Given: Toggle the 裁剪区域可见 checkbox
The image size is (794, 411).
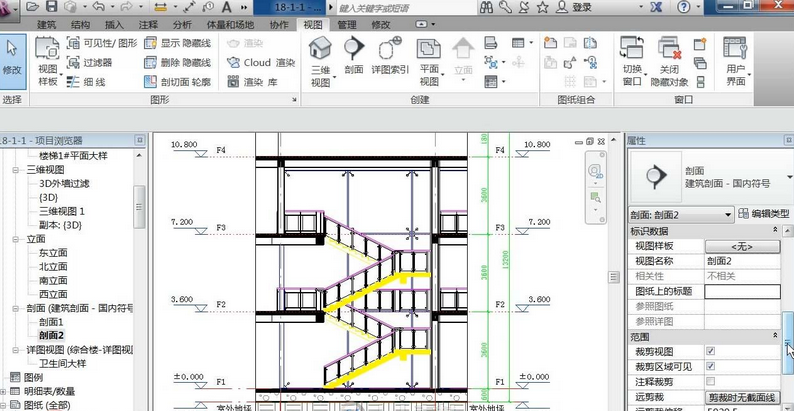Looking at the screenshot, I should tap(710, 367).
